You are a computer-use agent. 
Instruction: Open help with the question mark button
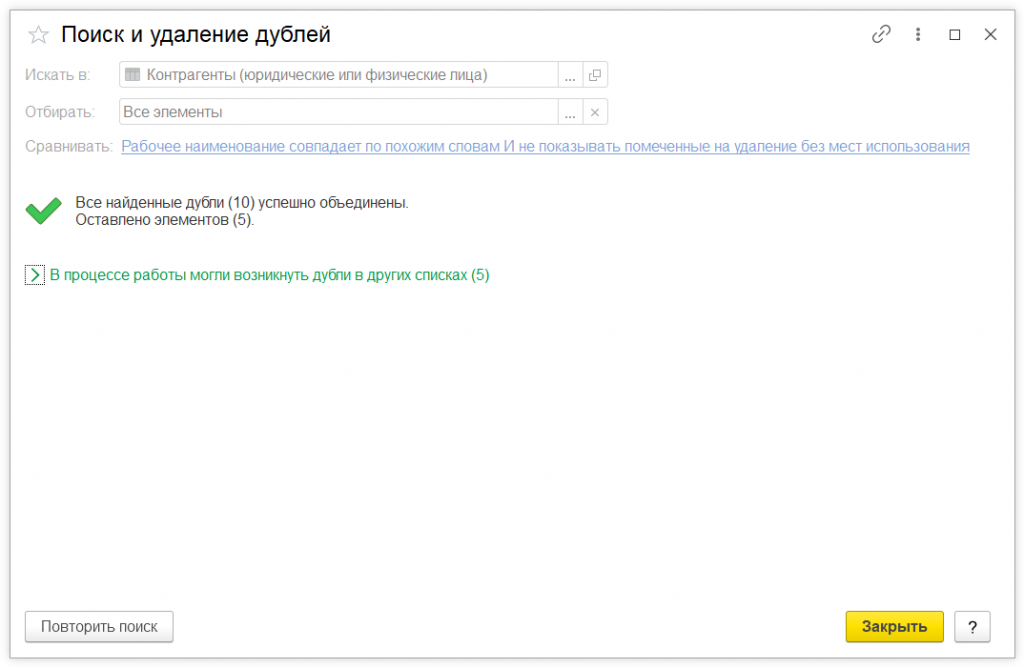pos(972,627)
